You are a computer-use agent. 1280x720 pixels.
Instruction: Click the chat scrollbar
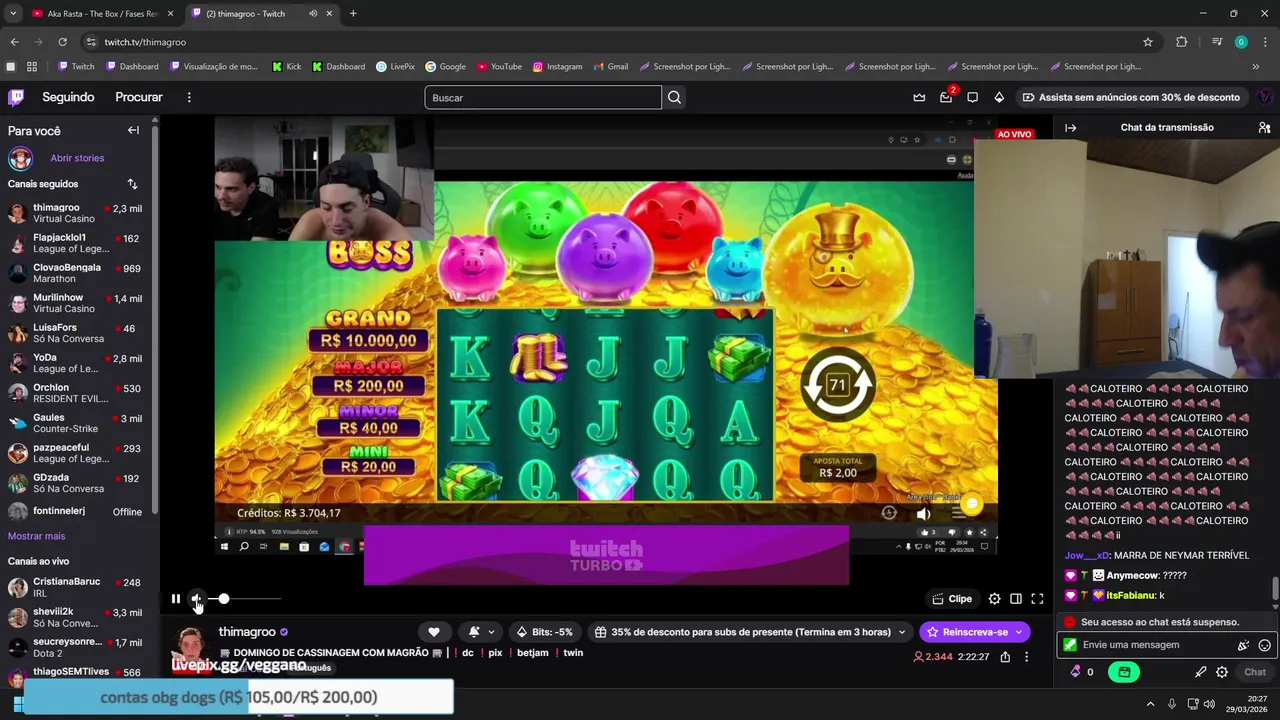click(1275, 590)
